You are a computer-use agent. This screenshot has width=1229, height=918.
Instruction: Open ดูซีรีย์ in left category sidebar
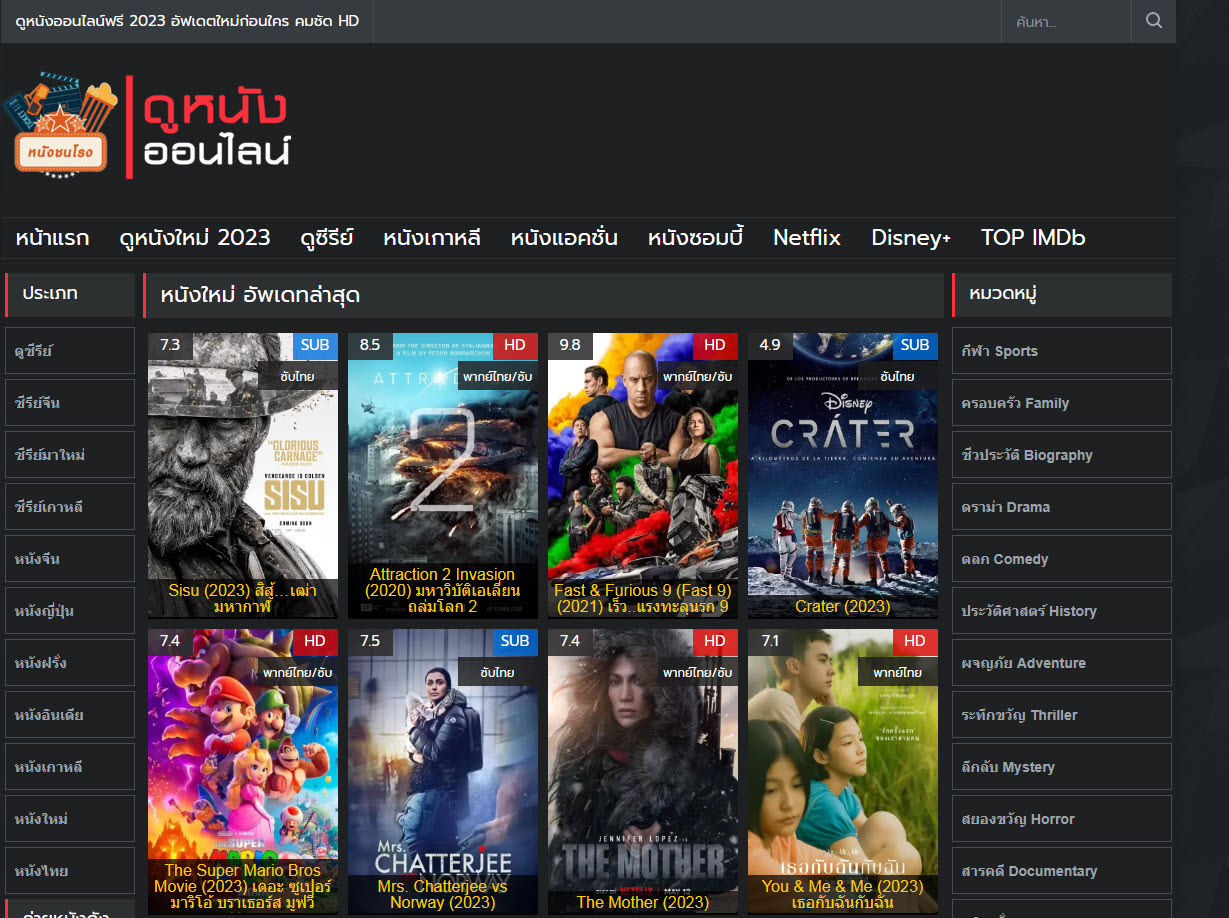[x=70, y=351]
